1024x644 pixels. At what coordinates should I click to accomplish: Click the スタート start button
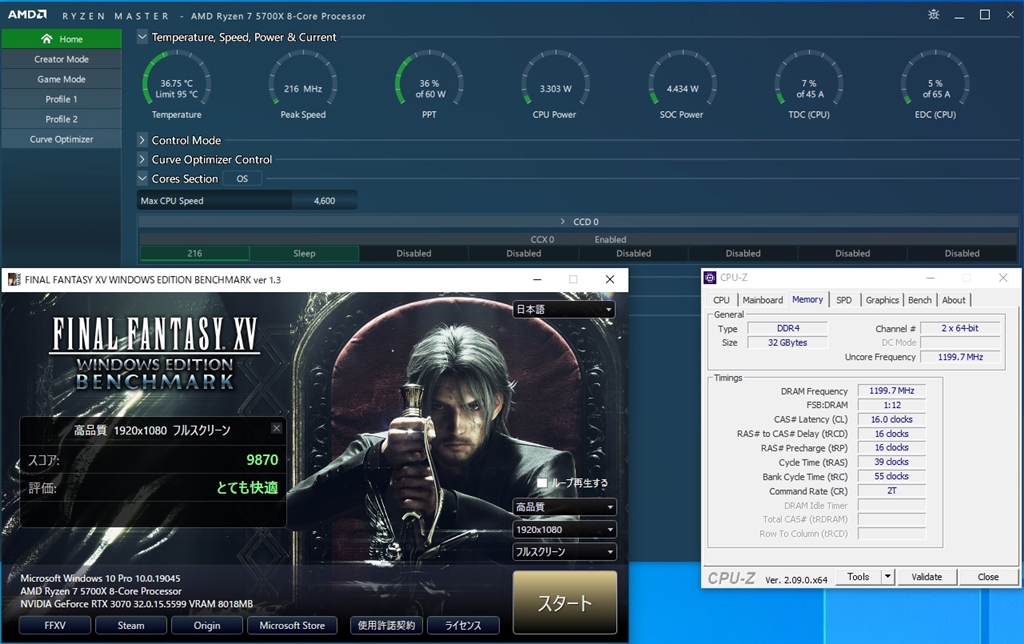point(565,602)
